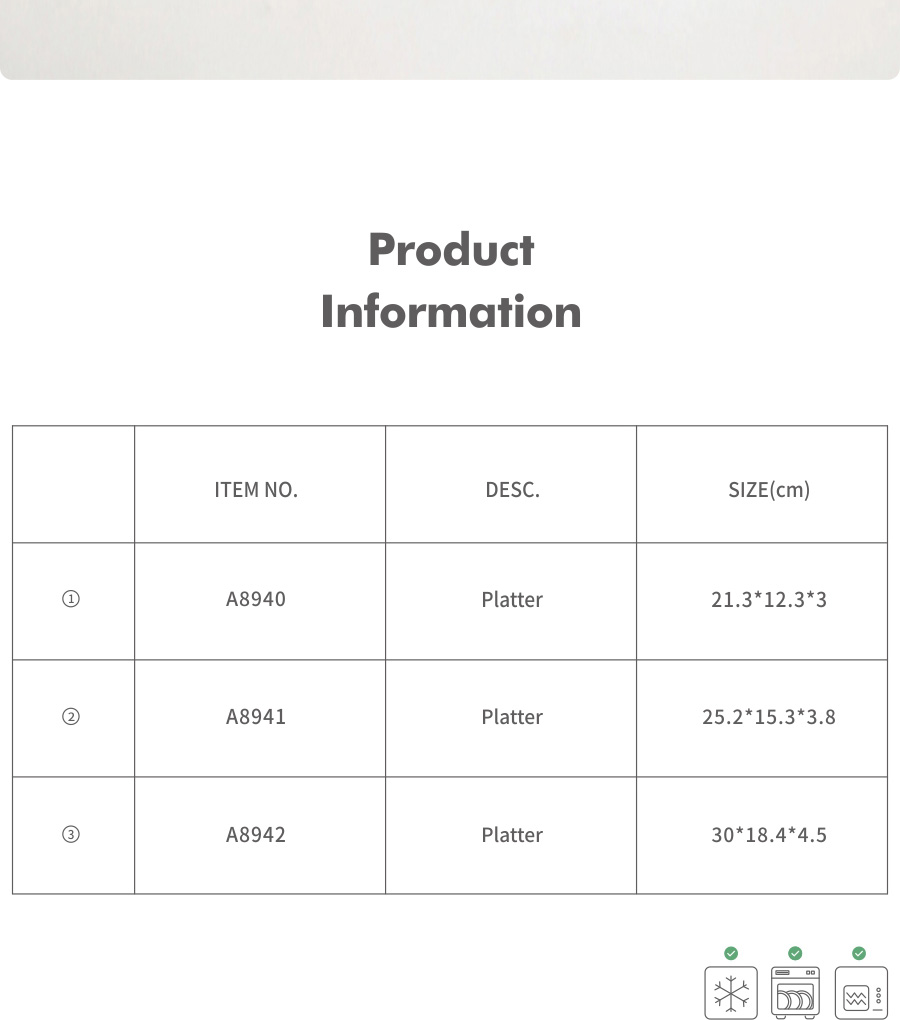Viewport: 900px width, 1020px height.
Task: Select size cell 25.2*15.3*3.8
Action: tap(768, 717)
